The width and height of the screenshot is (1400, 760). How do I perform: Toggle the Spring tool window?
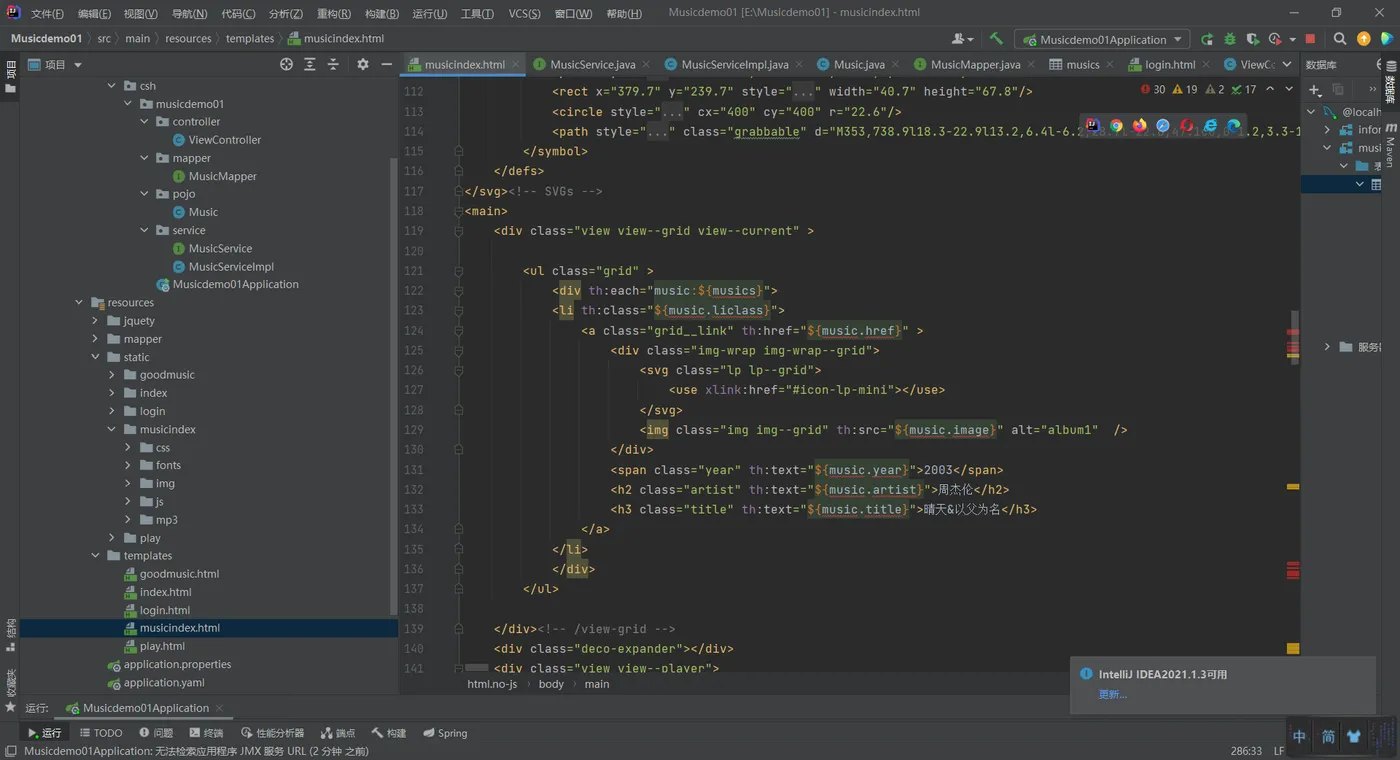[445, 733]
